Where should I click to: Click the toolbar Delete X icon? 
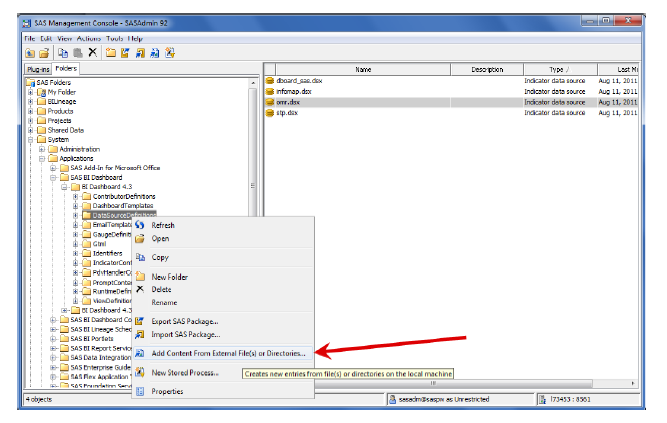[x=92, y=52]
